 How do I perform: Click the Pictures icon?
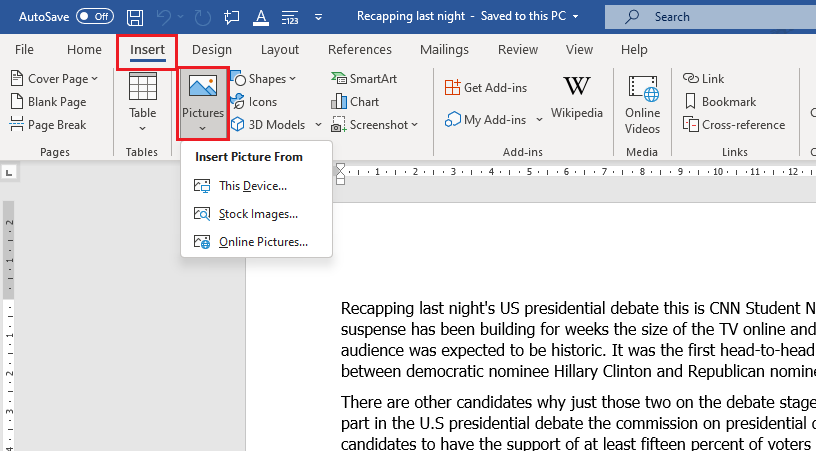(202, 86)
